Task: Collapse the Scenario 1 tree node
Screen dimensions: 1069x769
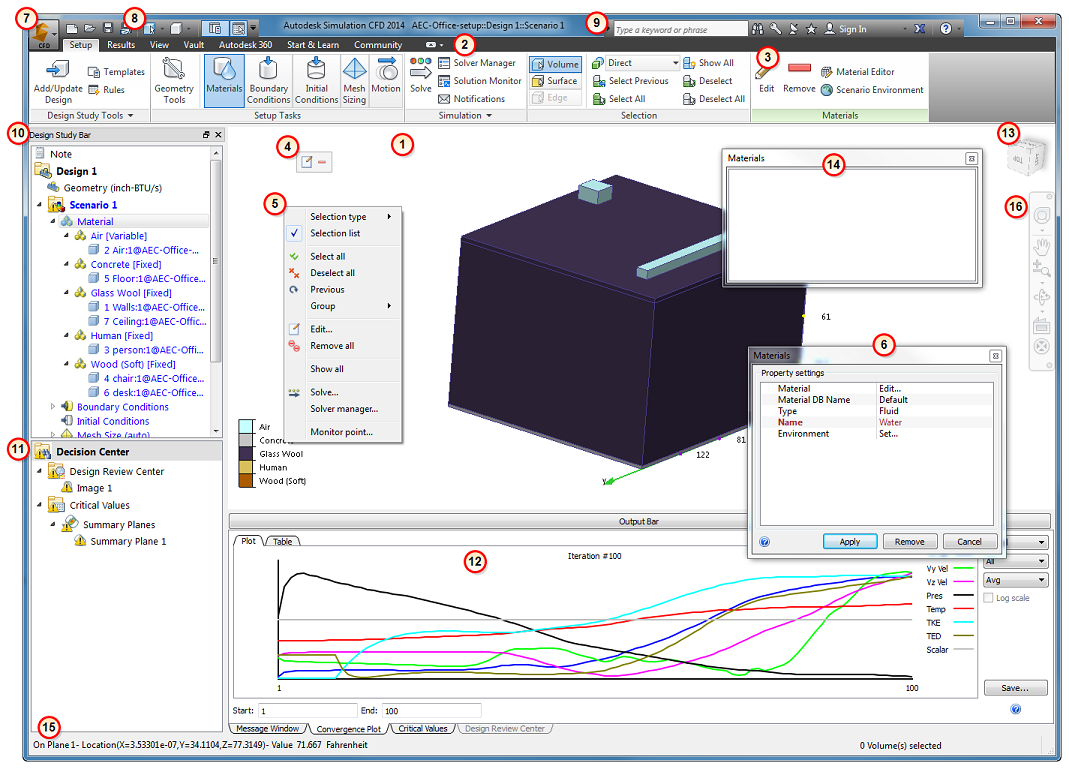Action: click(x=40, y=205)
